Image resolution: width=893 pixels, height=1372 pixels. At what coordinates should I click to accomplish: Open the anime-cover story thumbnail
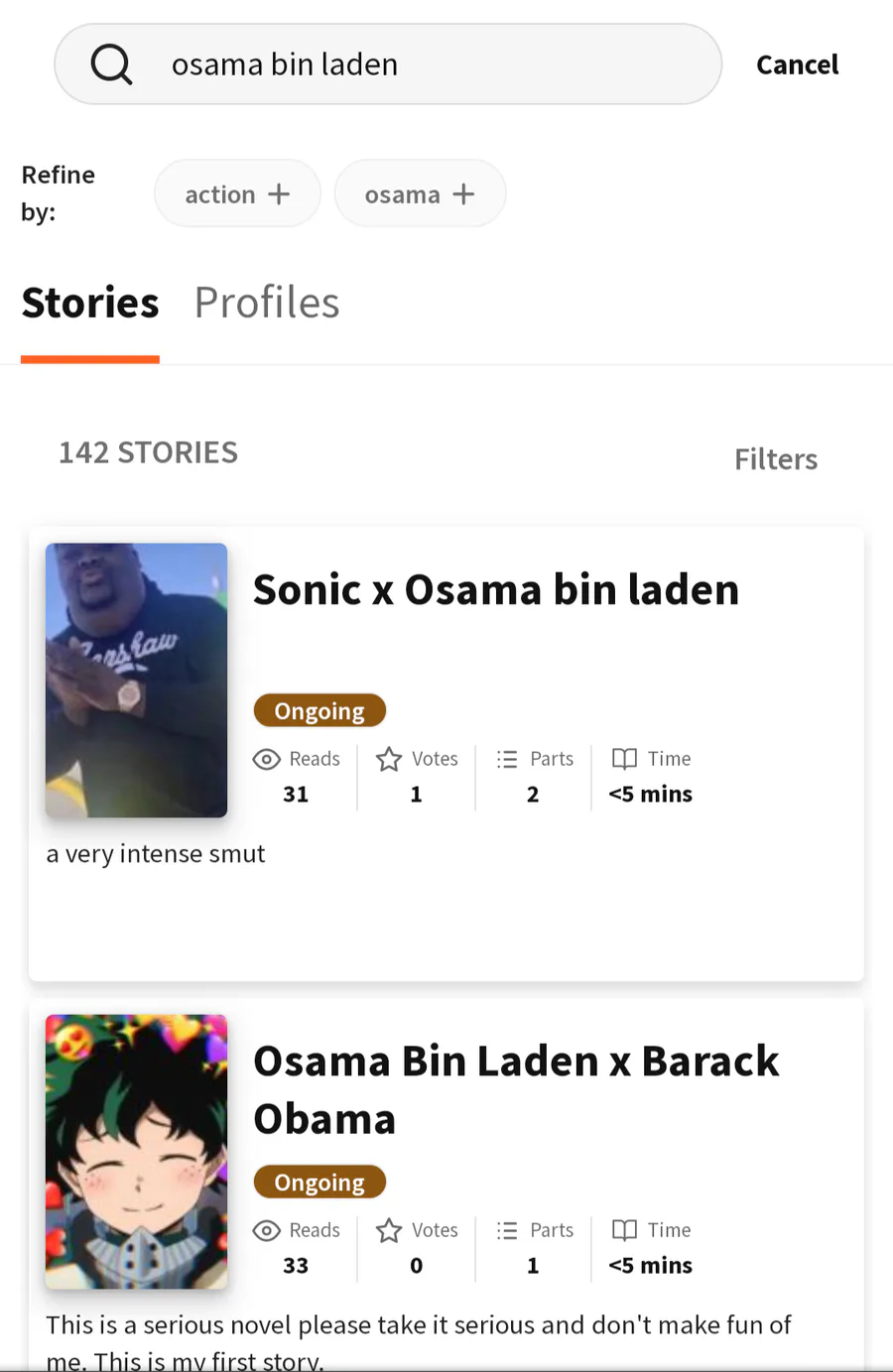point(137,1151)
